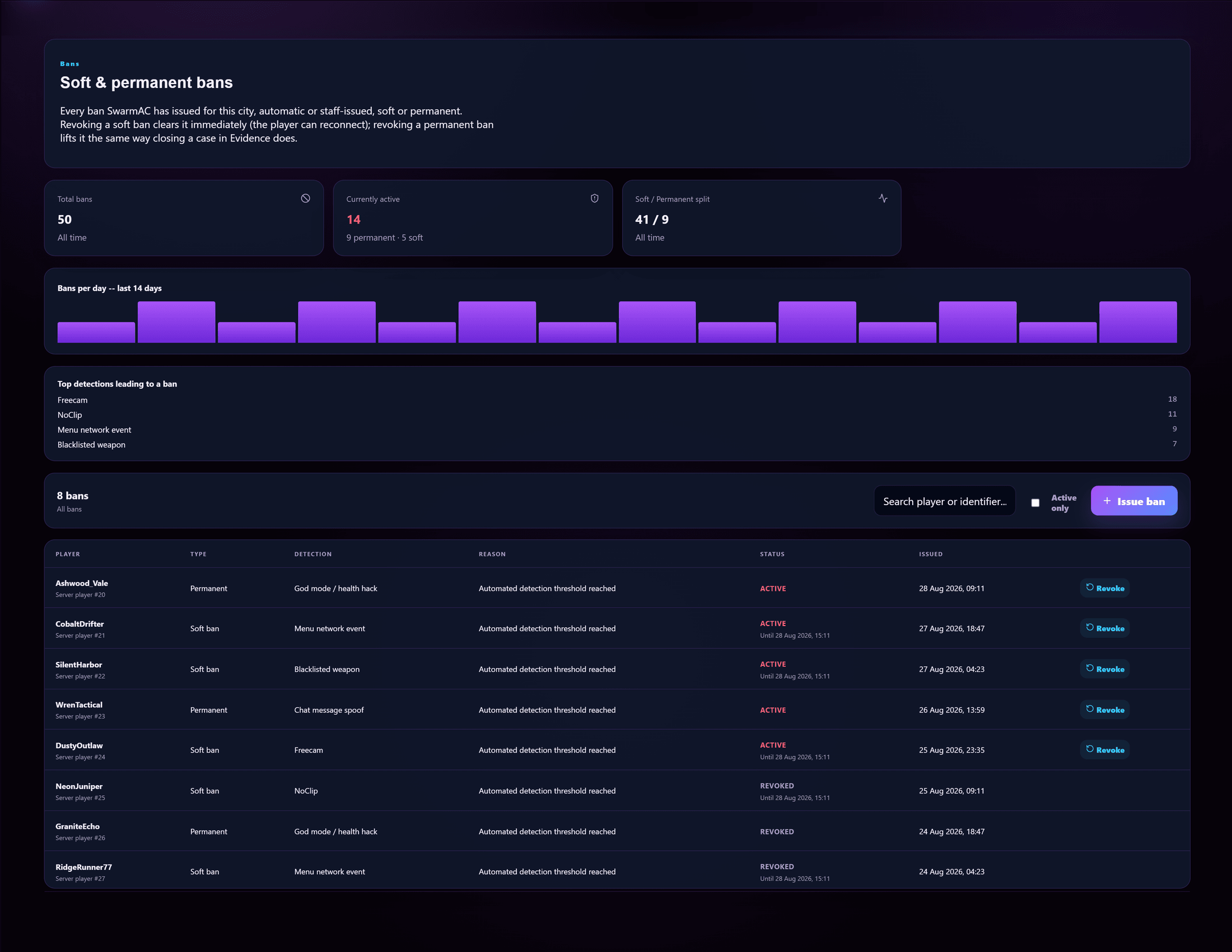Viewport: 1232px width, 952px height.
Task: Click Menu network event in top detections
Action: tap(94, 430)
